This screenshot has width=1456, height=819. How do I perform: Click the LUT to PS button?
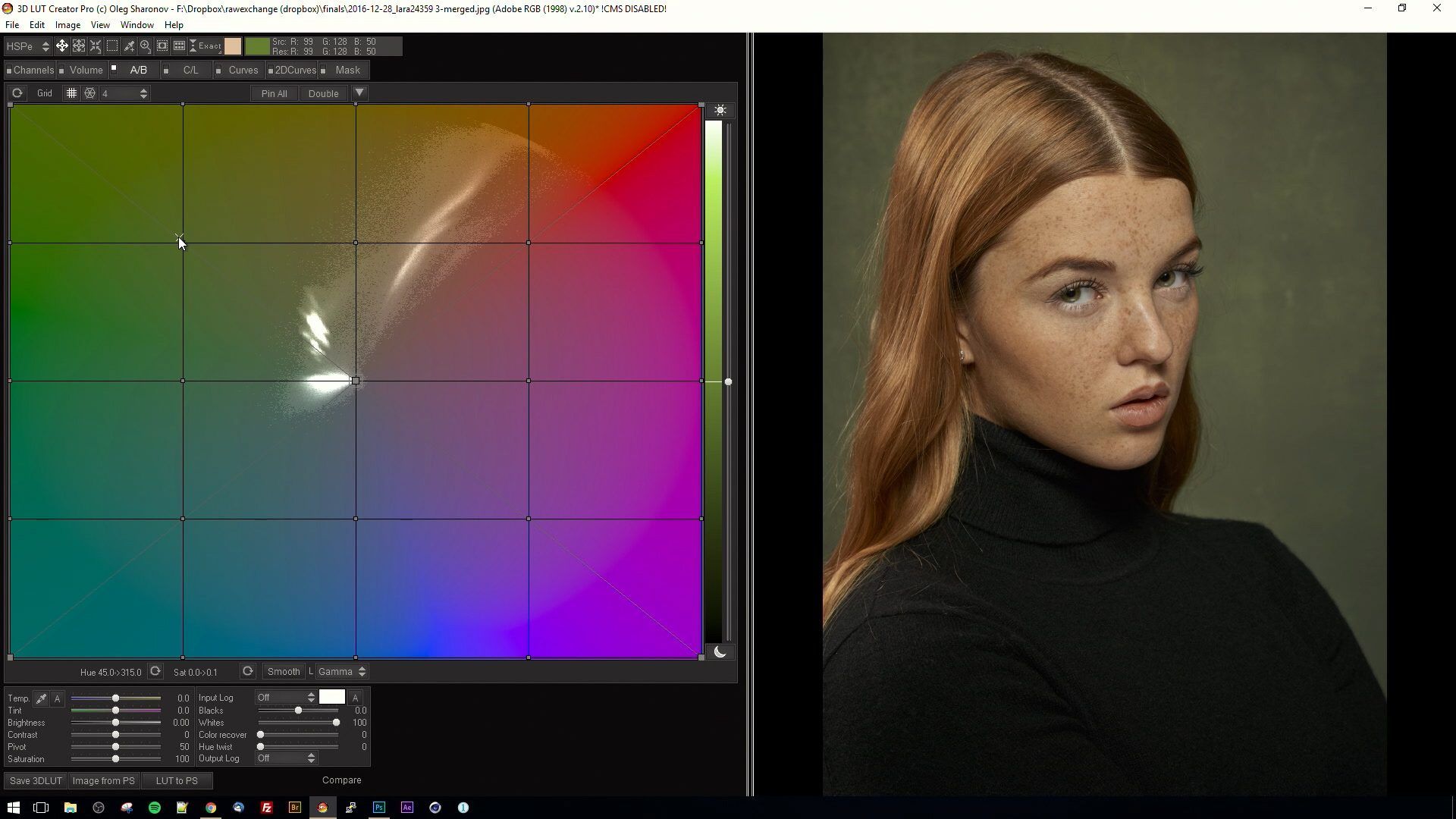pos(176,780)
